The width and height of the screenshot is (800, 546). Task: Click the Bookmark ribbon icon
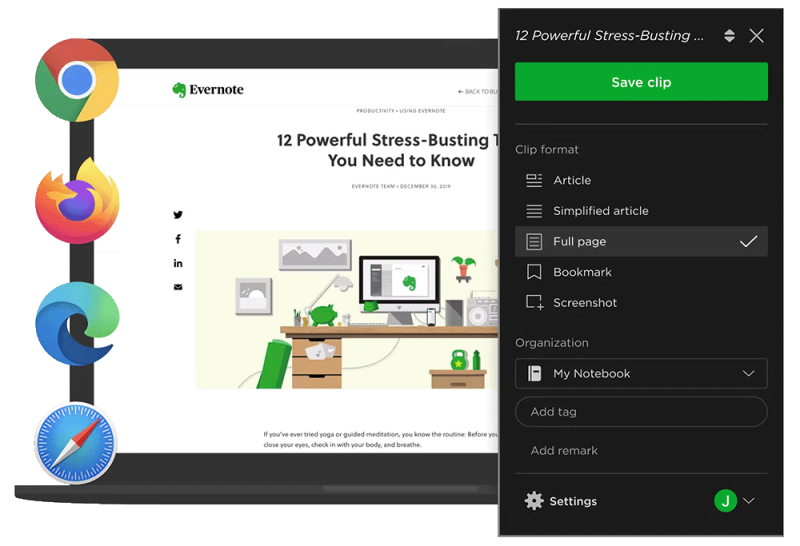(534, 272)
